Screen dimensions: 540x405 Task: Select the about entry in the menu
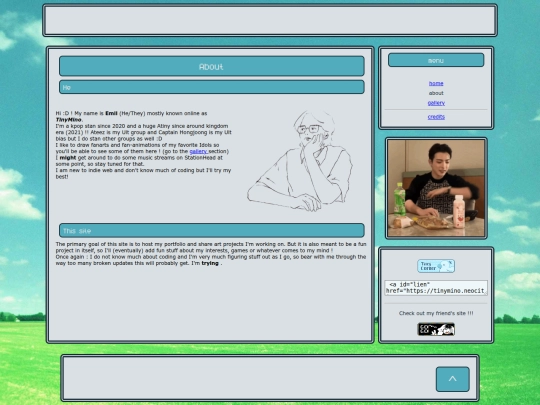436,93
